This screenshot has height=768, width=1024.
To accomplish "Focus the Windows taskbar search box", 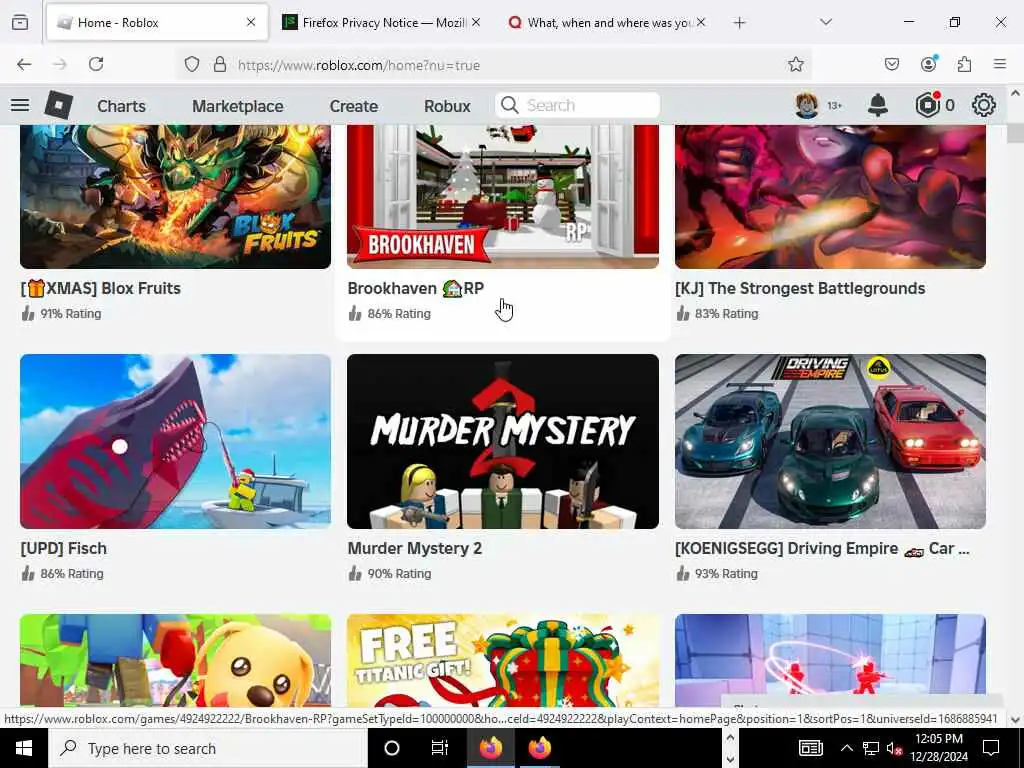I will [x=207, y=748].
